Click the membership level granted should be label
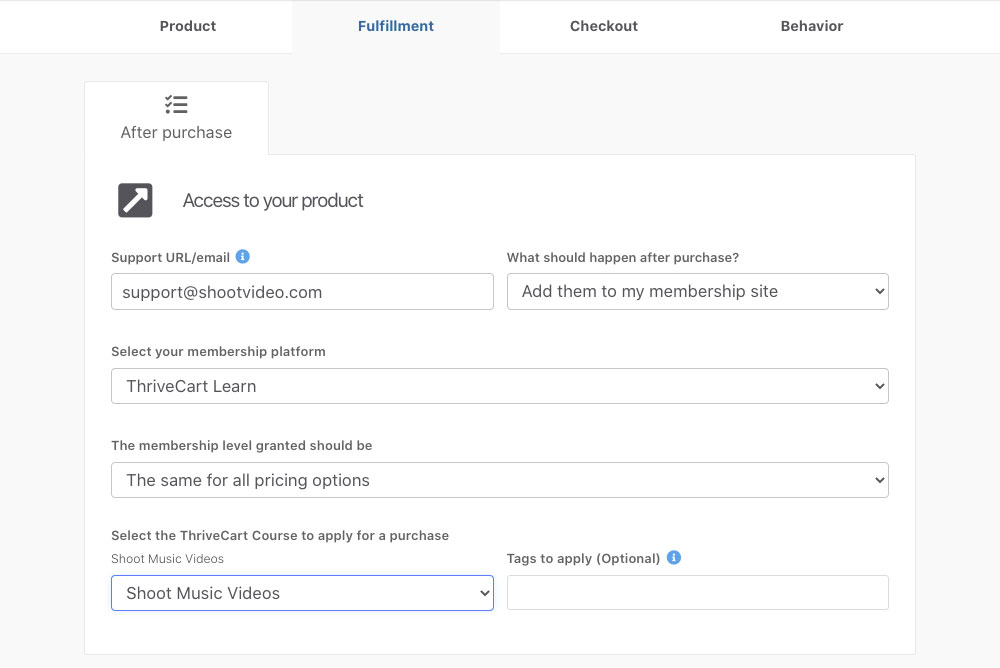 [242, 445]
